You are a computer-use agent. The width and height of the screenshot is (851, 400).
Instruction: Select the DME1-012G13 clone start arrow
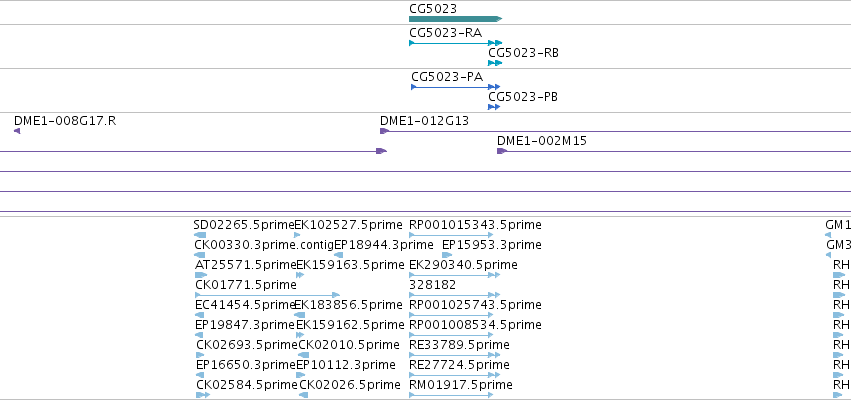pos(384,131)
